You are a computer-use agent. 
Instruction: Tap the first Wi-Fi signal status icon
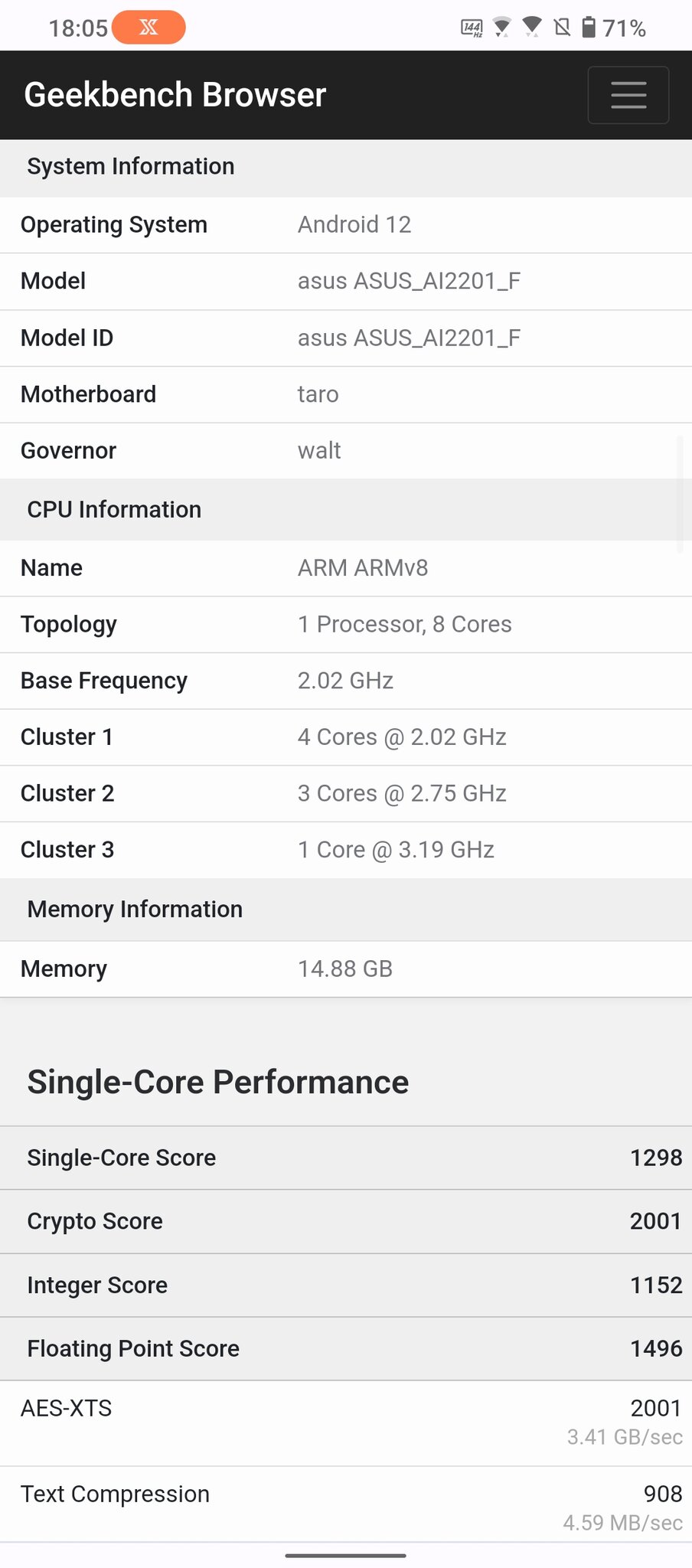(502, 28)
